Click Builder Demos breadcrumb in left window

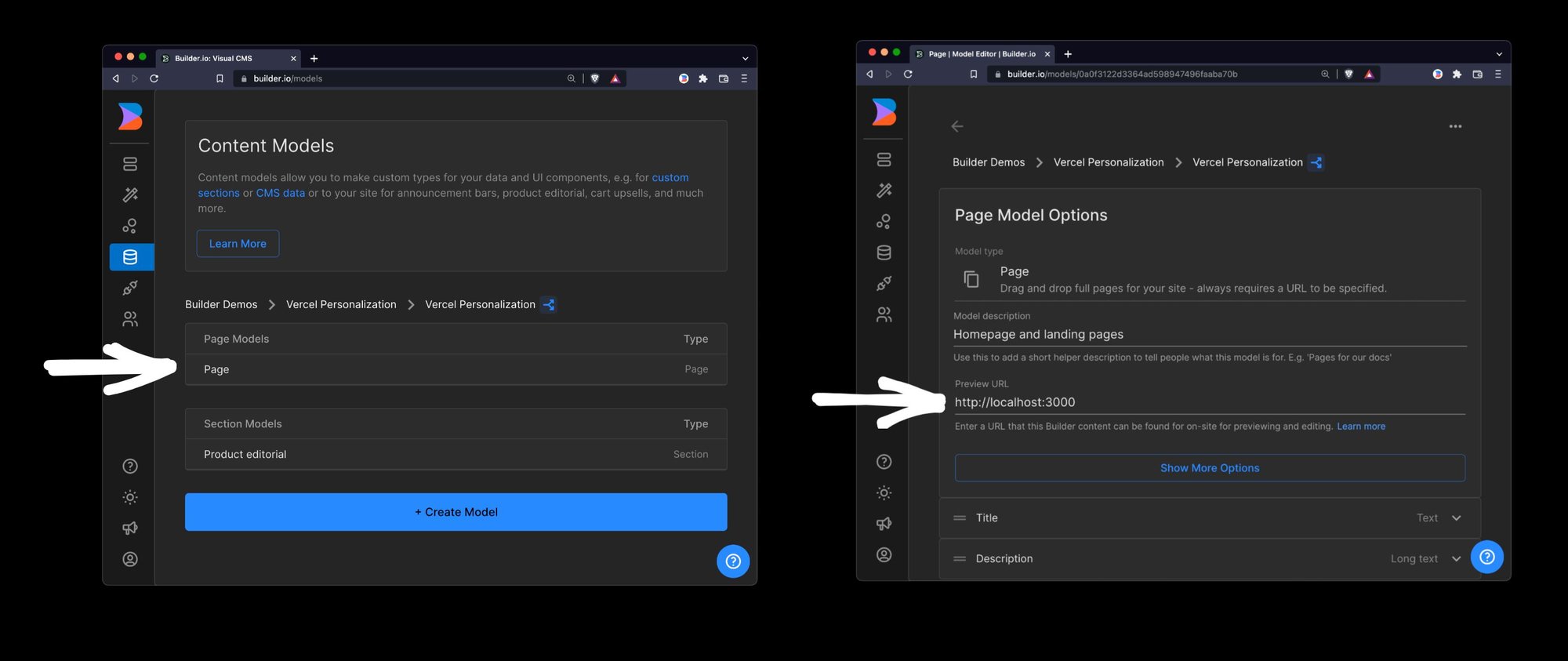pos(221,304)
